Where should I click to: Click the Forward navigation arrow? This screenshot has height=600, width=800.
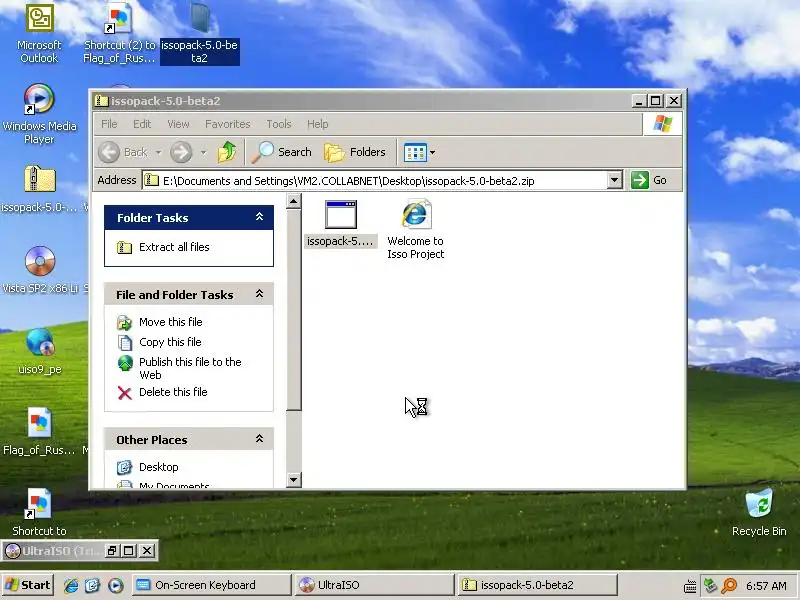(x=181, y=152)
